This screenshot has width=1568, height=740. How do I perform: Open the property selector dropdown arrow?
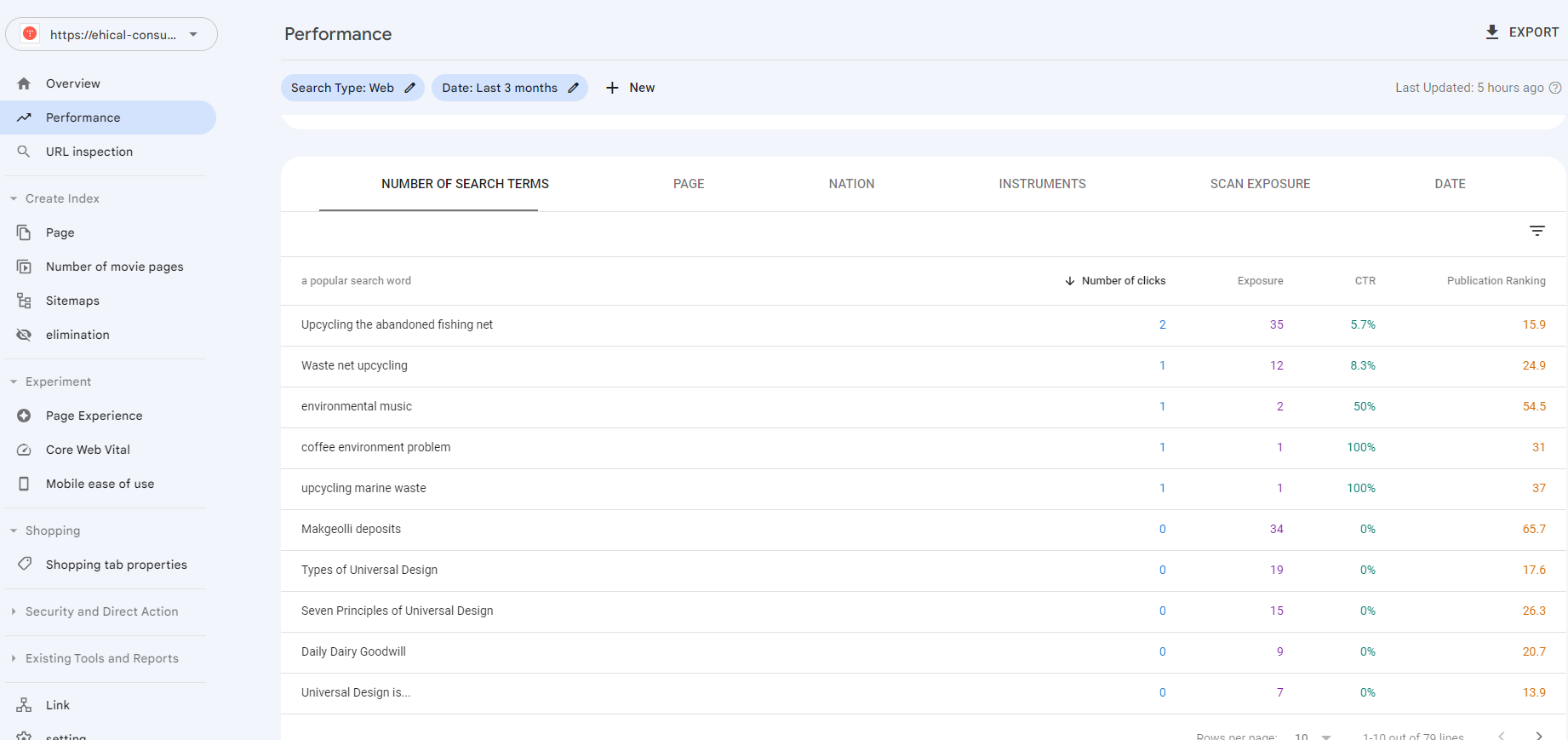point(193,35)
